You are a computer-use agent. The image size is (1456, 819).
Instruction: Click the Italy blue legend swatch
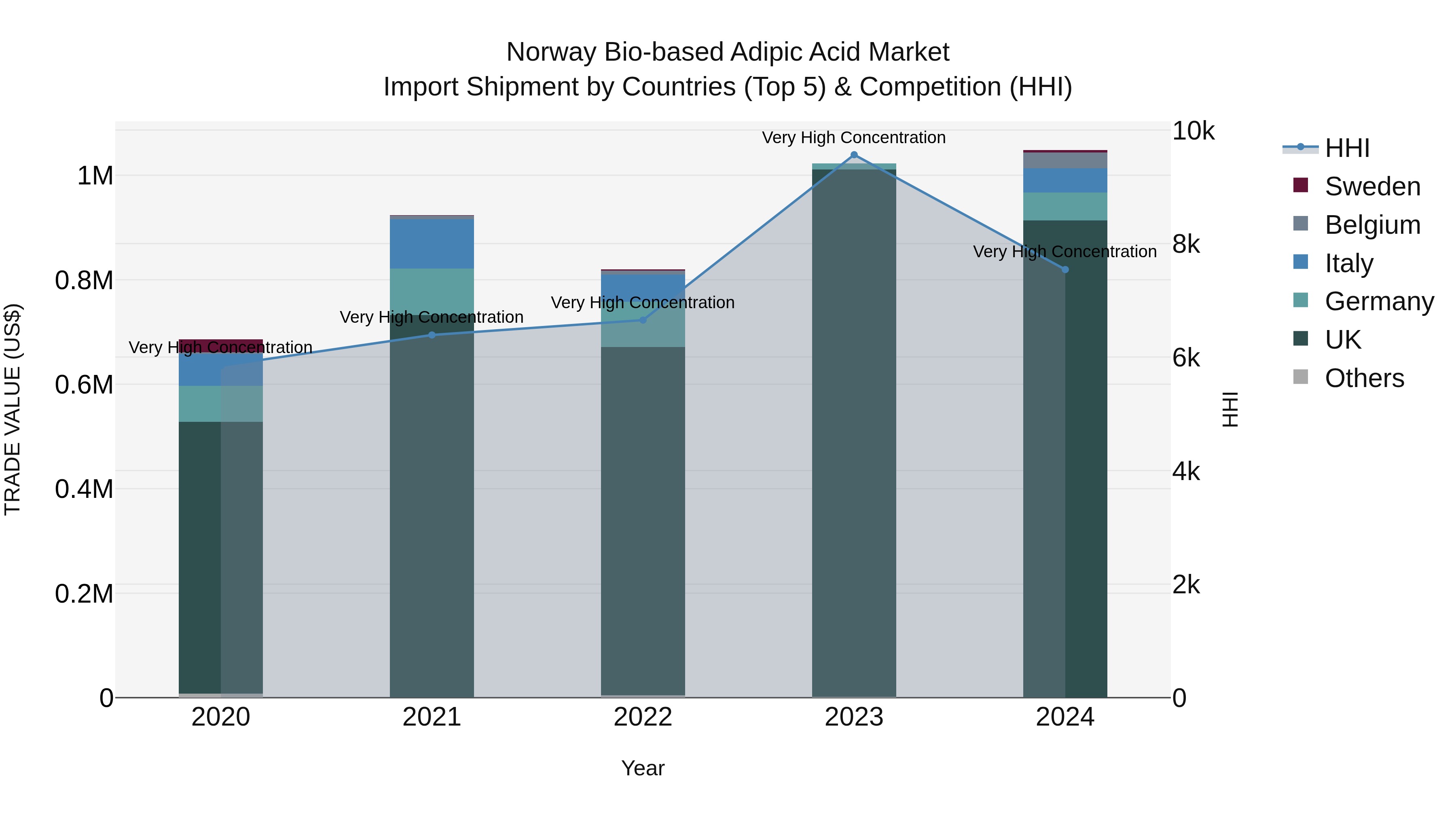[x=1301, y=262]
